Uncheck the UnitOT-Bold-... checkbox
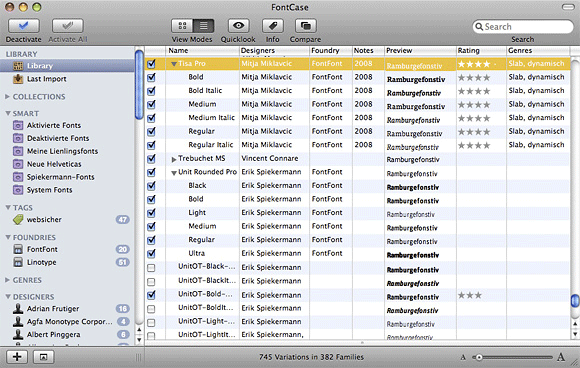 click(151, 295)
